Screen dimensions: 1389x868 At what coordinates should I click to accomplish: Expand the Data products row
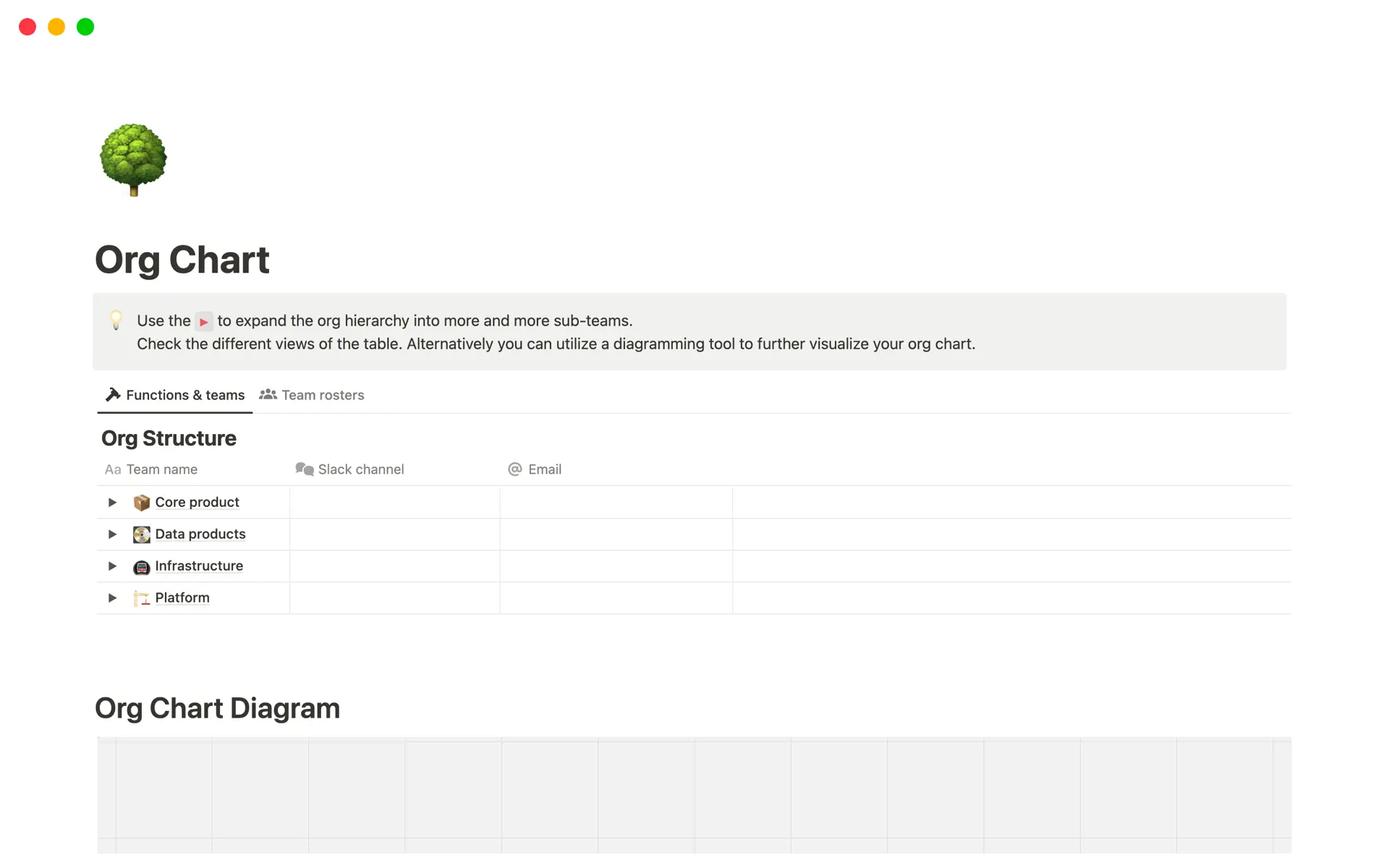click(x=112, y=534)
